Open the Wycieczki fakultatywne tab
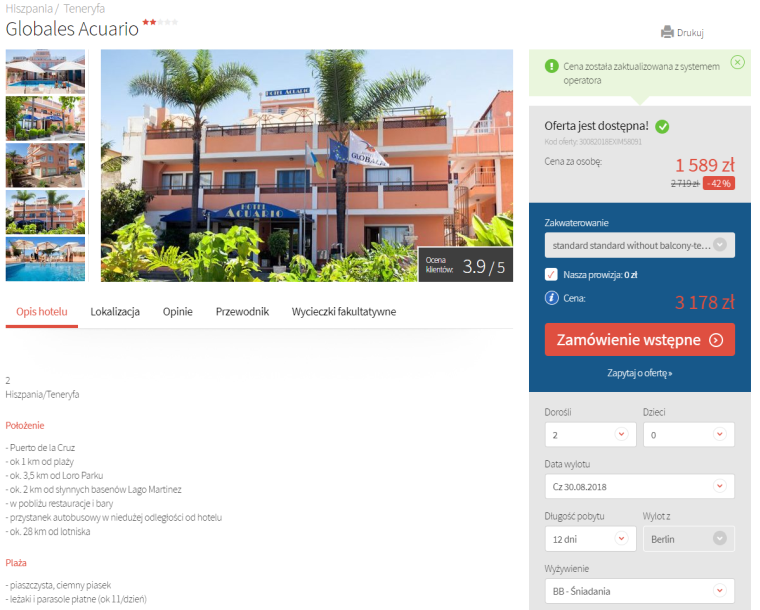This screenshot has height=610, width=760. tap(344, 312)
